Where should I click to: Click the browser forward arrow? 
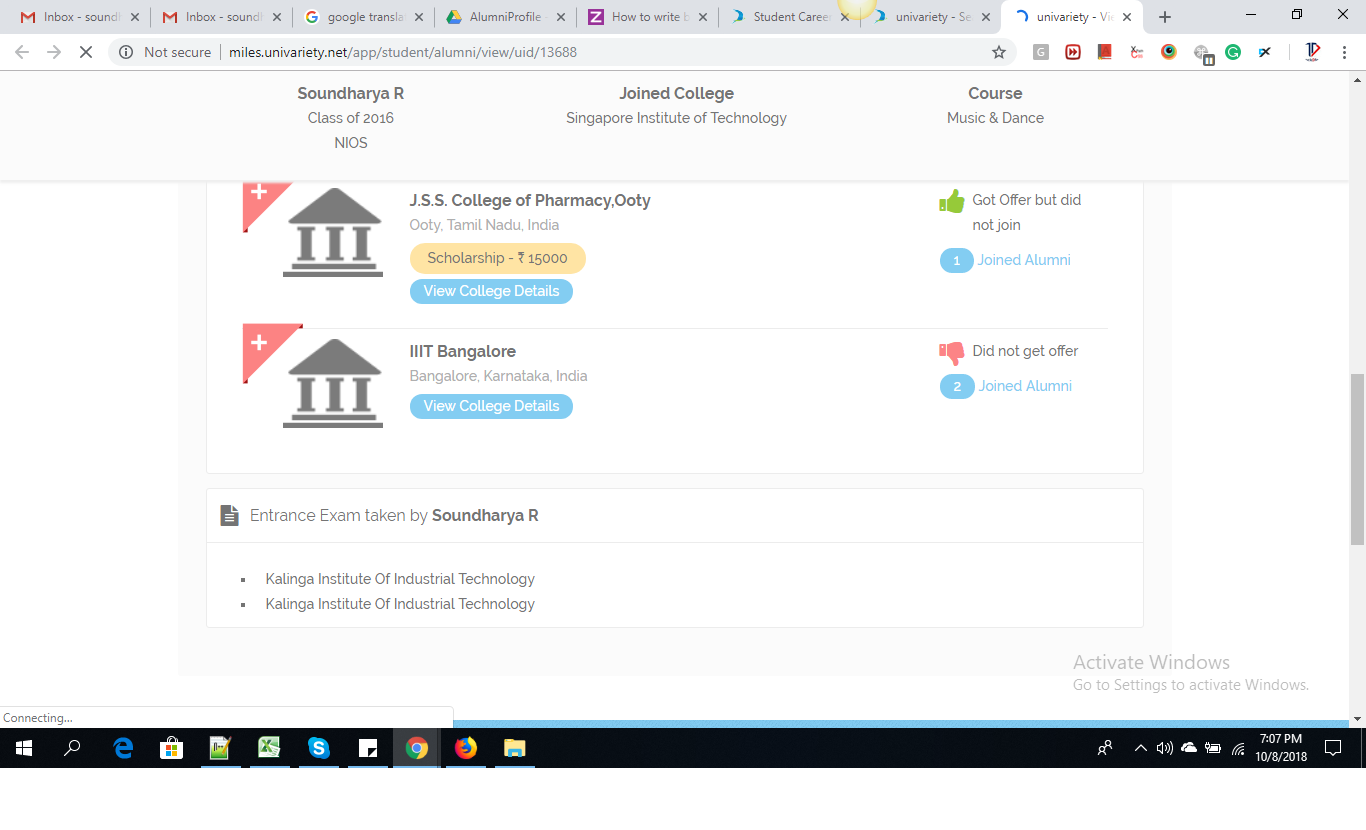coord(54,52)
